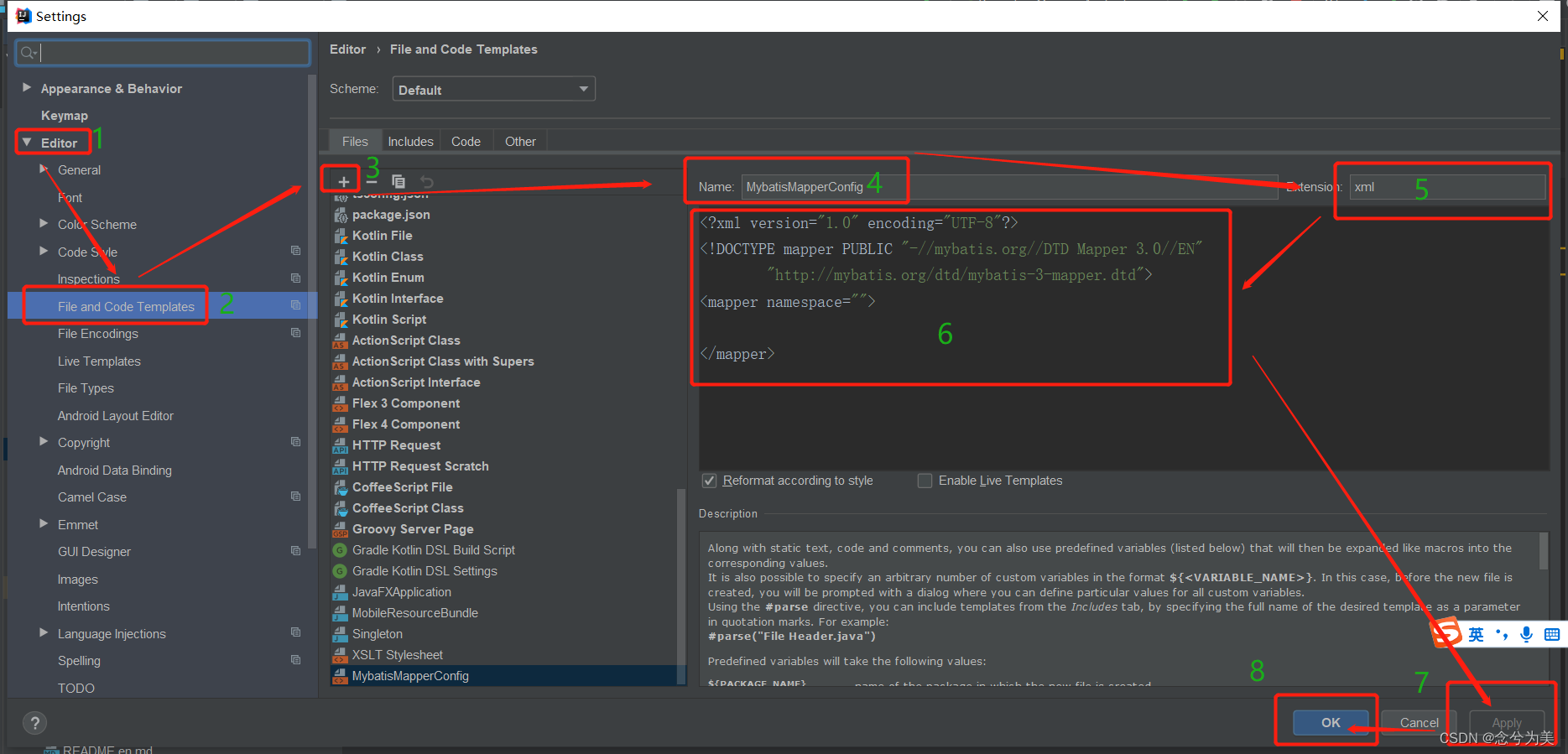Click the reset to default undo icon
The width and height of the screenshot is (1568, 754).
point(427,181)
